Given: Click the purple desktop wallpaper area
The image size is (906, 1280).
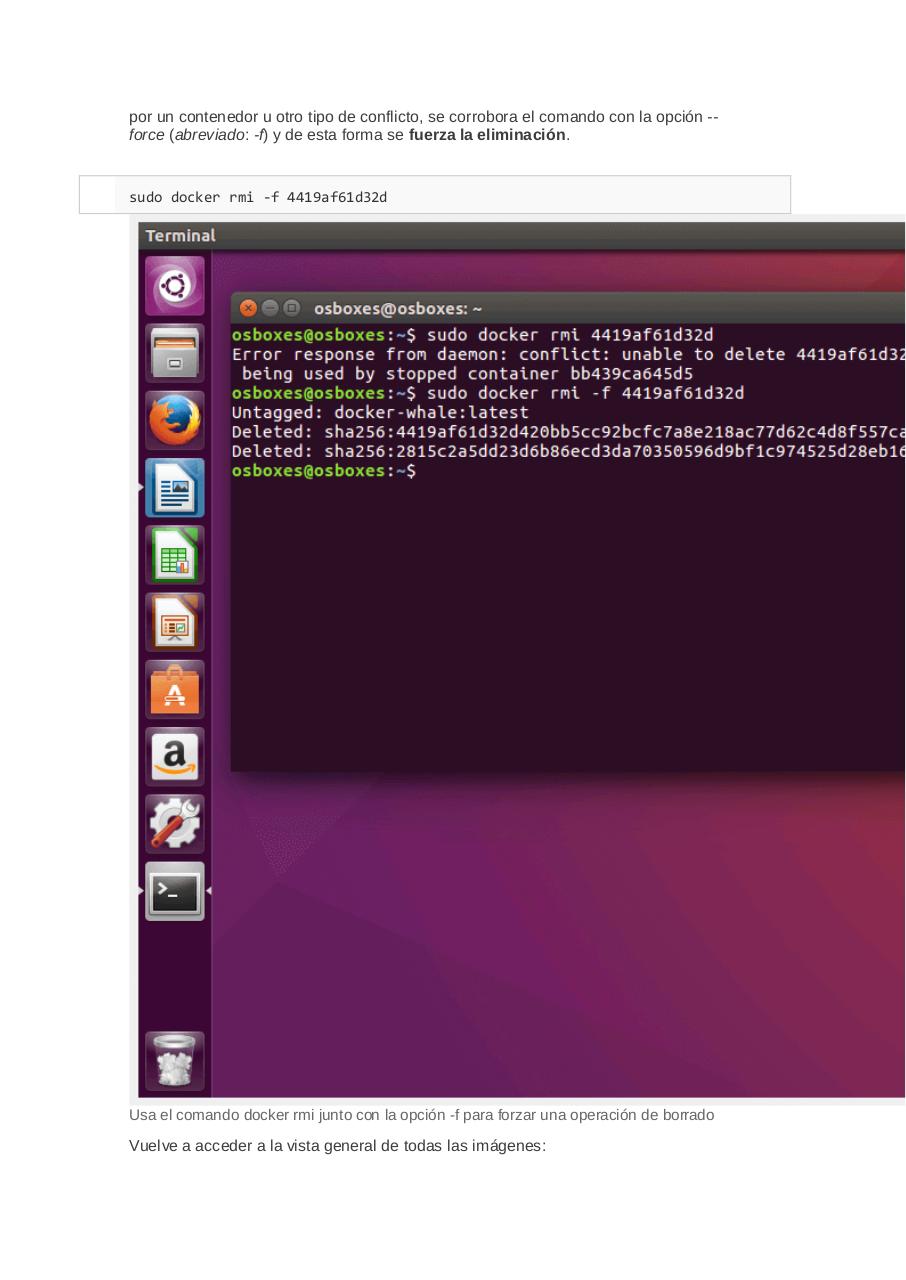Looking at the screenshot, I should coord(550,950).
